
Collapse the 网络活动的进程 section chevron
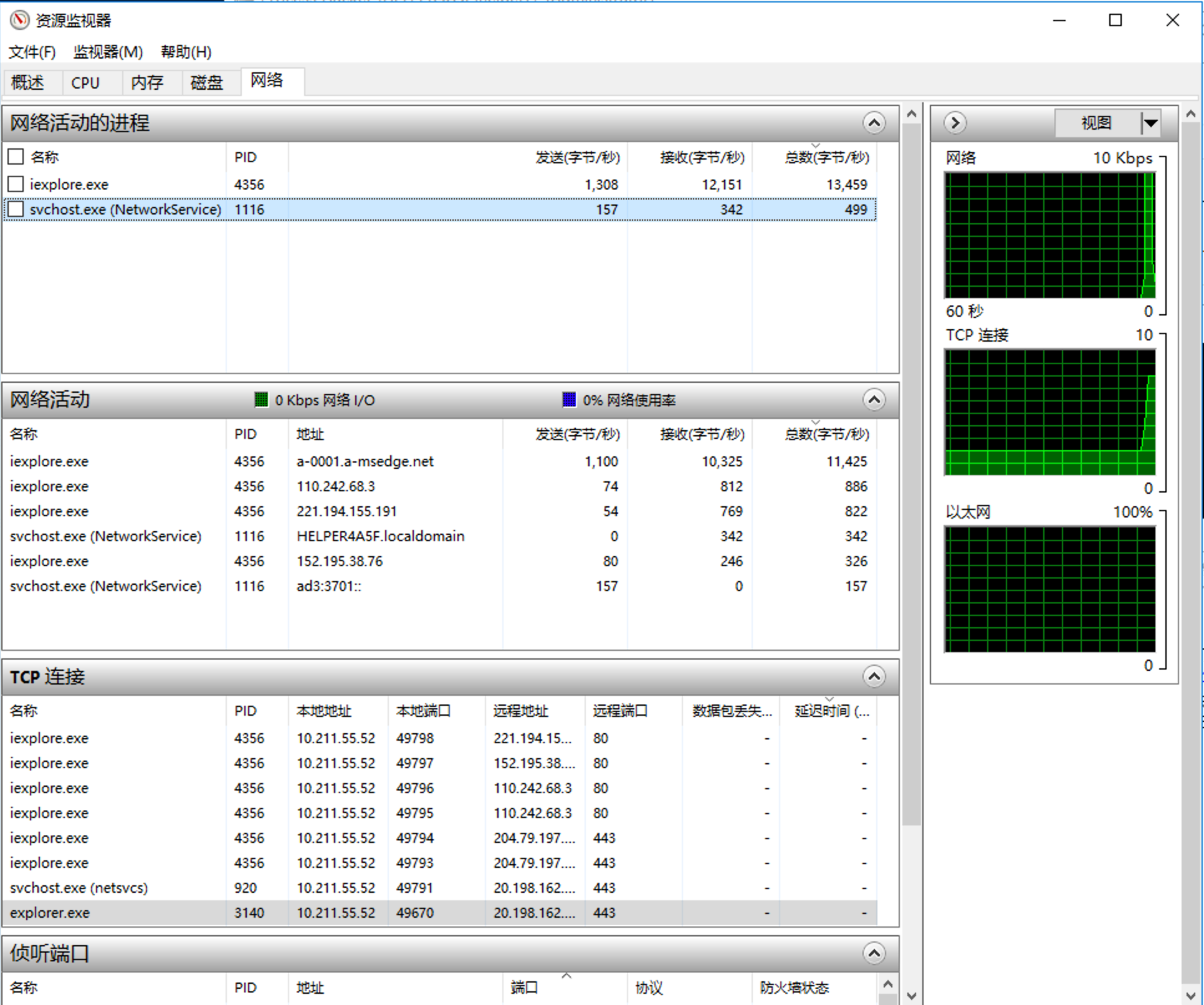coord(874,123)
